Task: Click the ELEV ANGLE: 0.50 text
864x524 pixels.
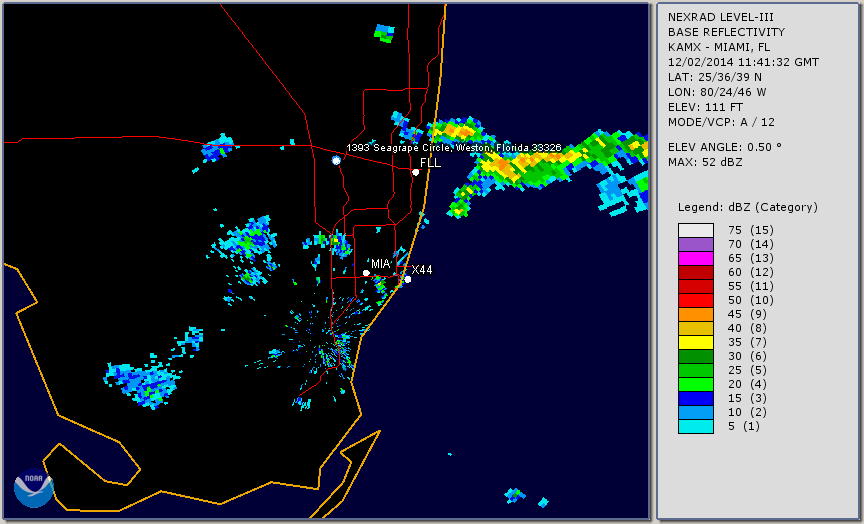Action: (x=725, y=147)
